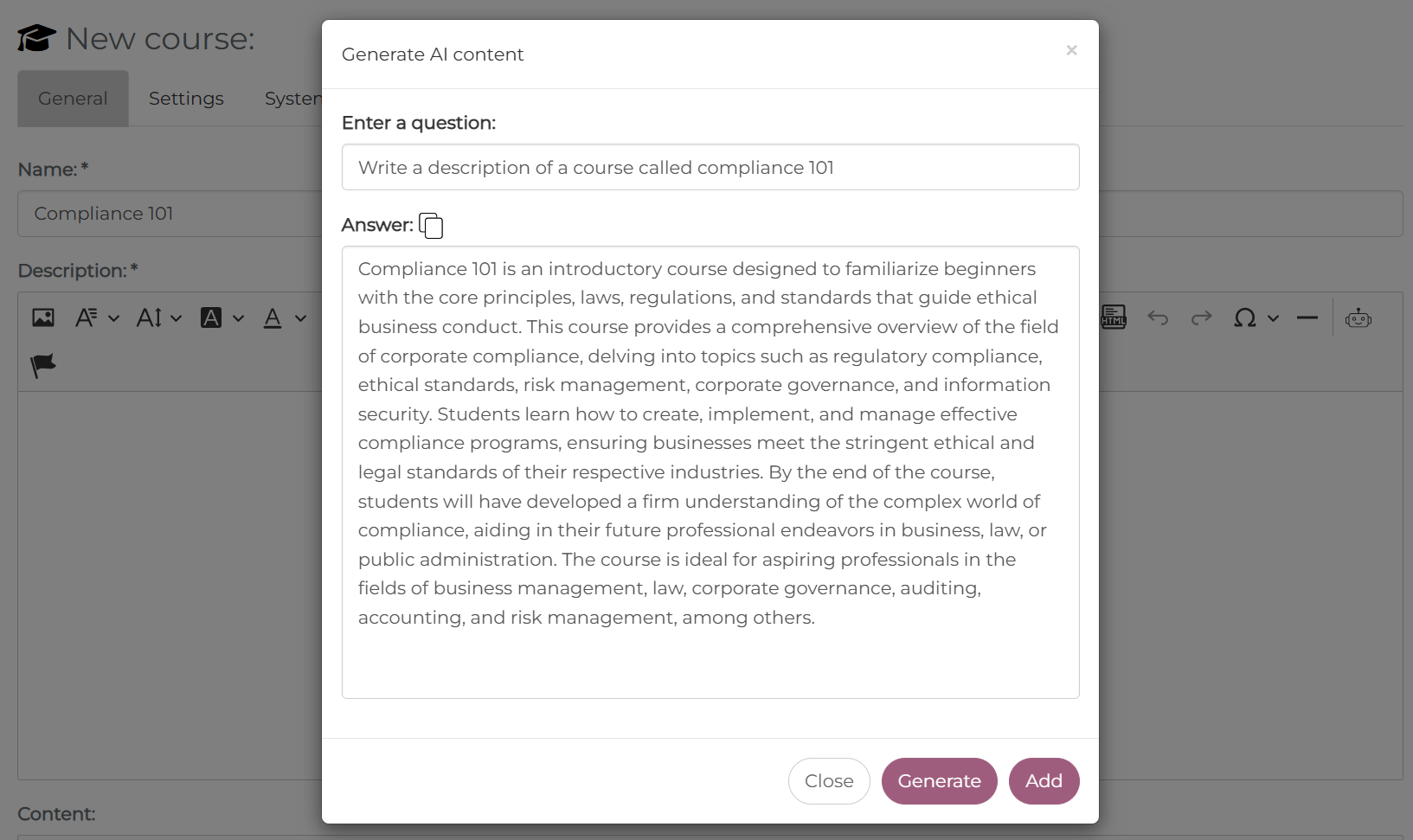This screenshot has height=840, width=1413.
Task: Click the flag icon in editor toolbar
Action: (43, 366)
